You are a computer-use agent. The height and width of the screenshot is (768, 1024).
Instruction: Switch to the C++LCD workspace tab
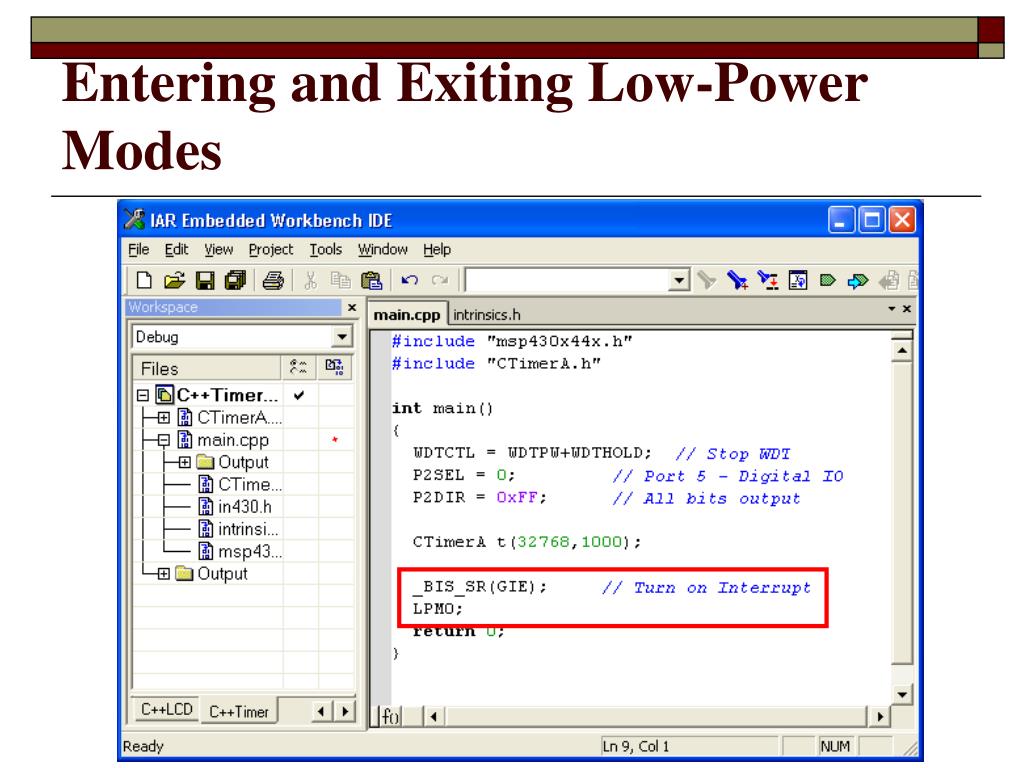point(167,709)
